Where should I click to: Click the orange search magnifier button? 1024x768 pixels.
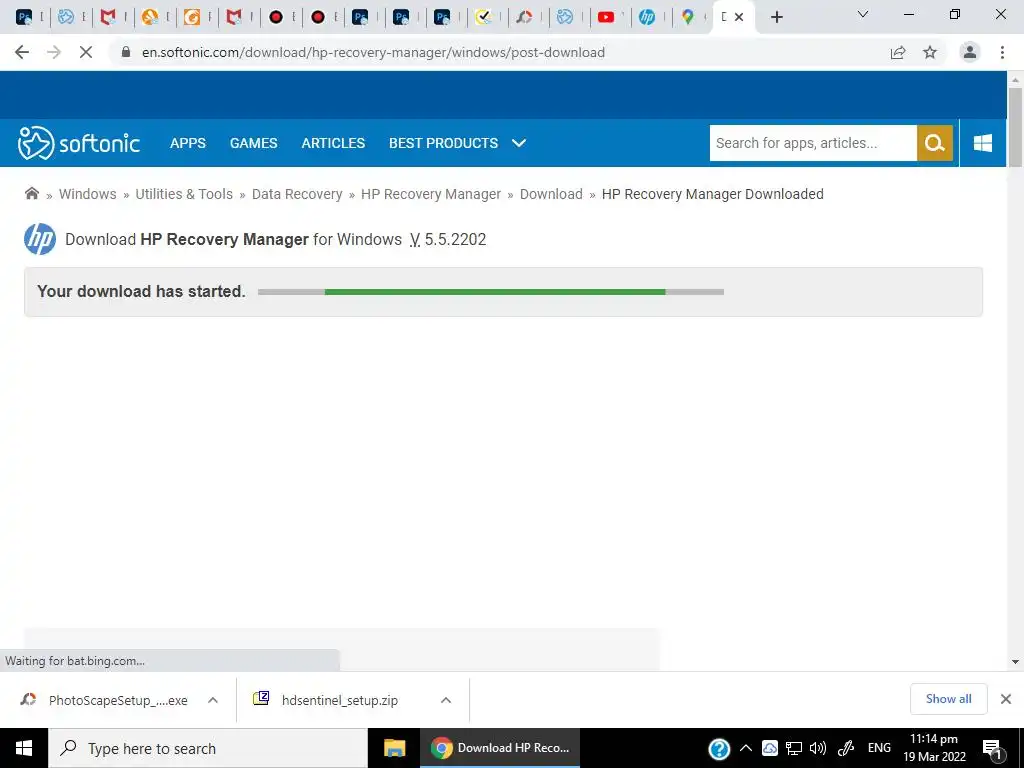coord(935,143)
